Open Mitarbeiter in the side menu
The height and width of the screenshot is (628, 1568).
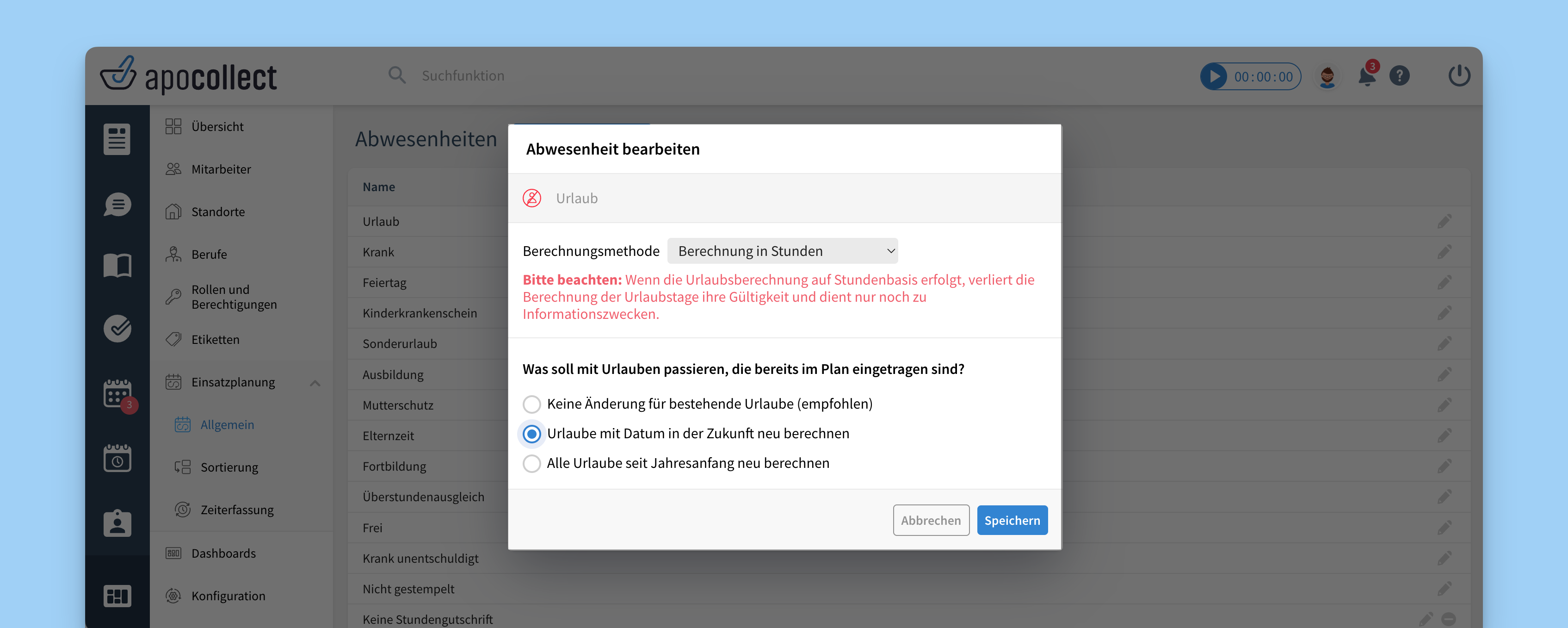point(220,169)
